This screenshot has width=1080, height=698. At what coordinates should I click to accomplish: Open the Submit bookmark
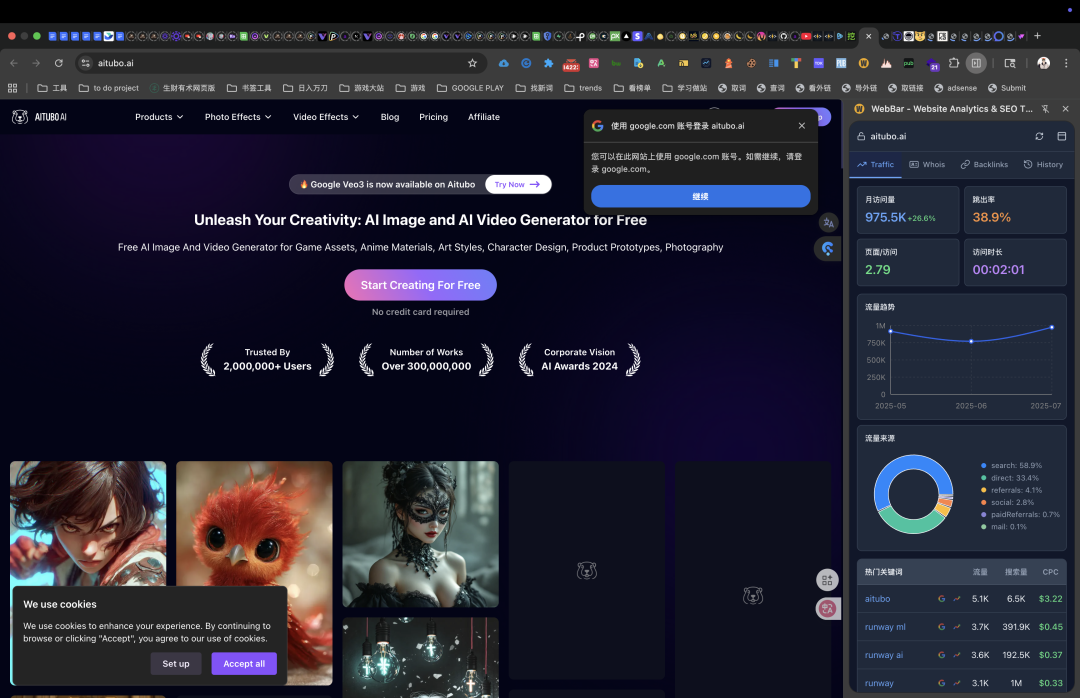(x=1007, y=88)
